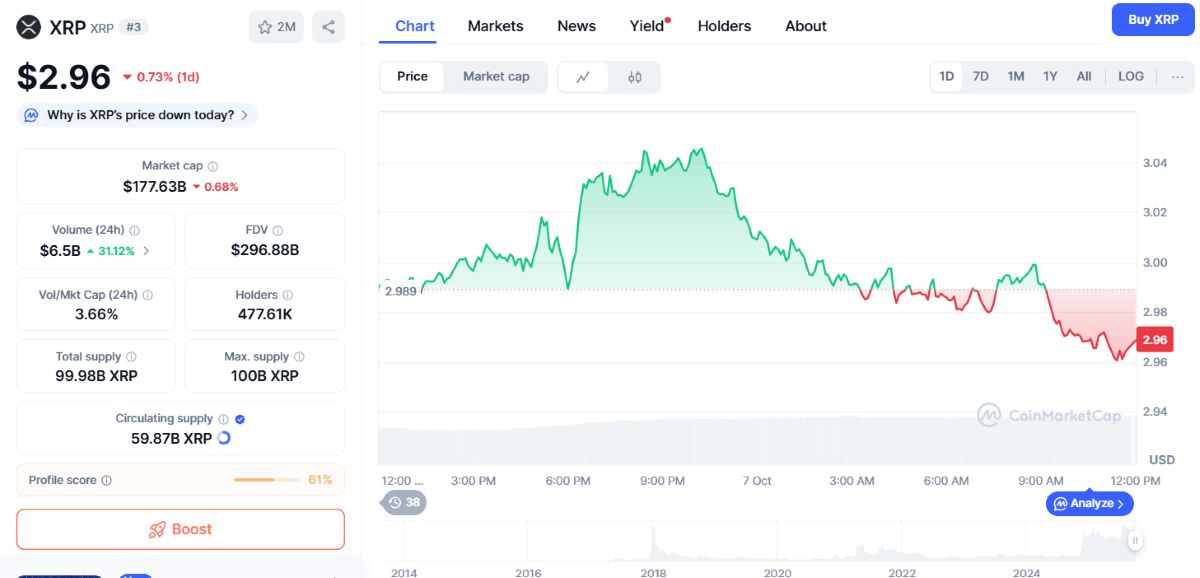The image size is (1200, 578).
Task: Select the 1M time range
Action: pyautogui.click(x=1016, y=76)
